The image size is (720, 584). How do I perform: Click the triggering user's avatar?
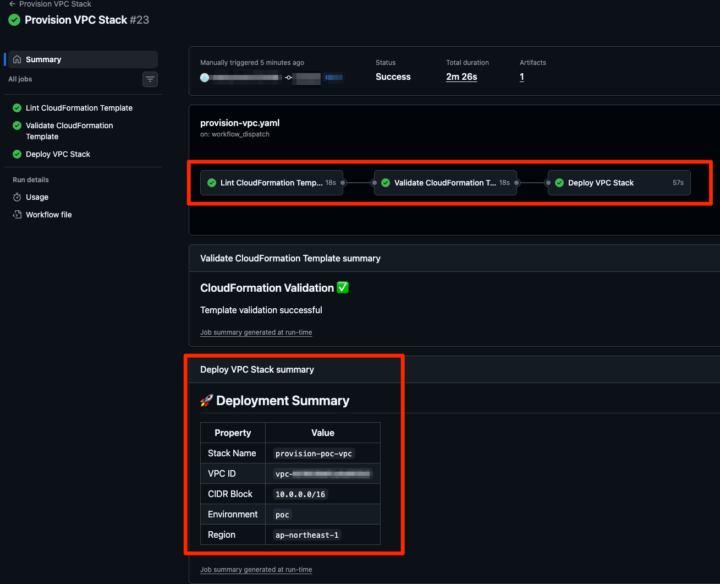205,77
